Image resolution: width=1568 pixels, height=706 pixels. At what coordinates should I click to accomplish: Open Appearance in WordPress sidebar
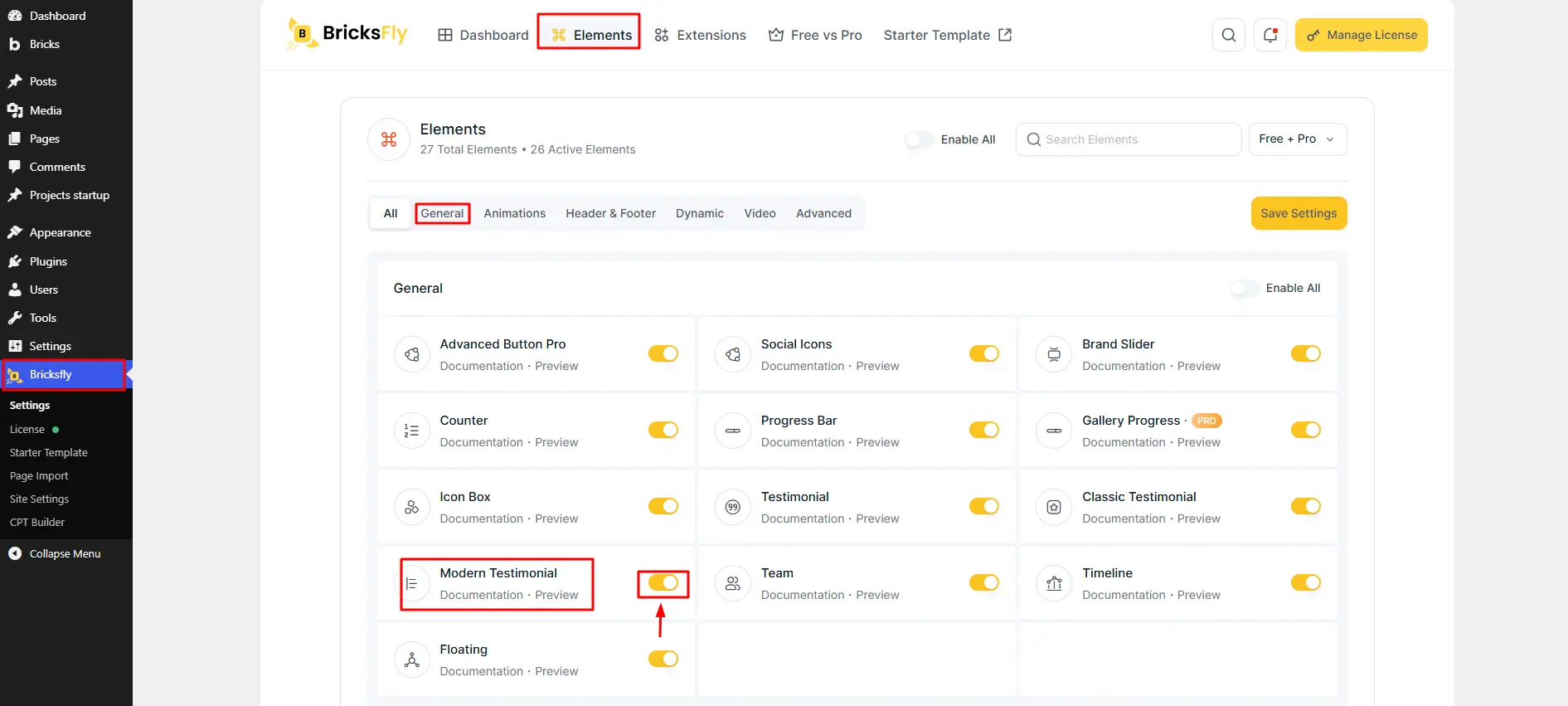click(x=66, y=232)
